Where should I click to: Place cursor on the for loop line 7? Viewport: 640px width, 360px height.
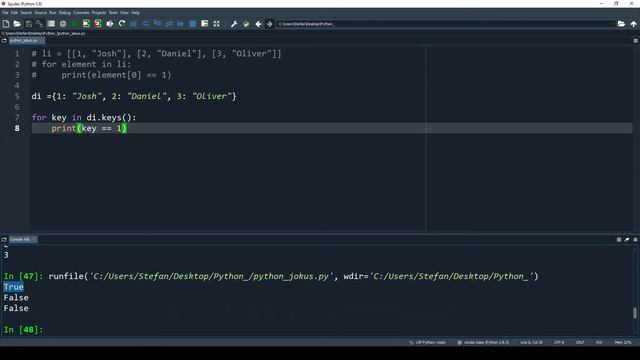tap(84, 118)
